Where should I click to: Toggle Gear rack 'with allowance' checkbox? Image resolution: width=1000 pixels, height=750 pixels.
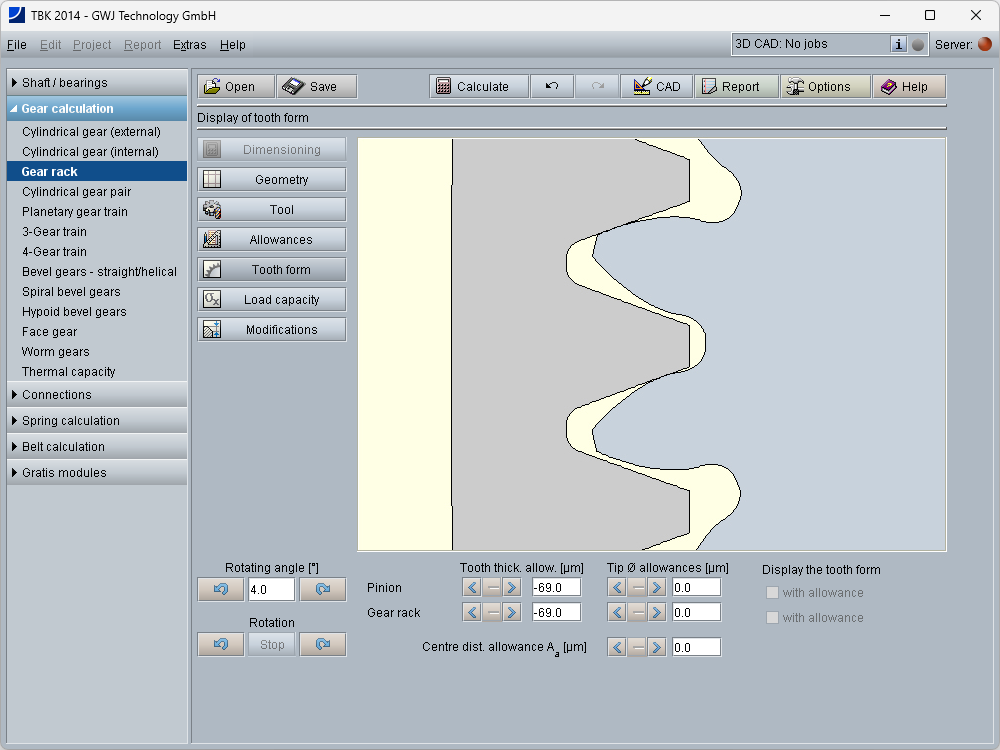[772, 618]
